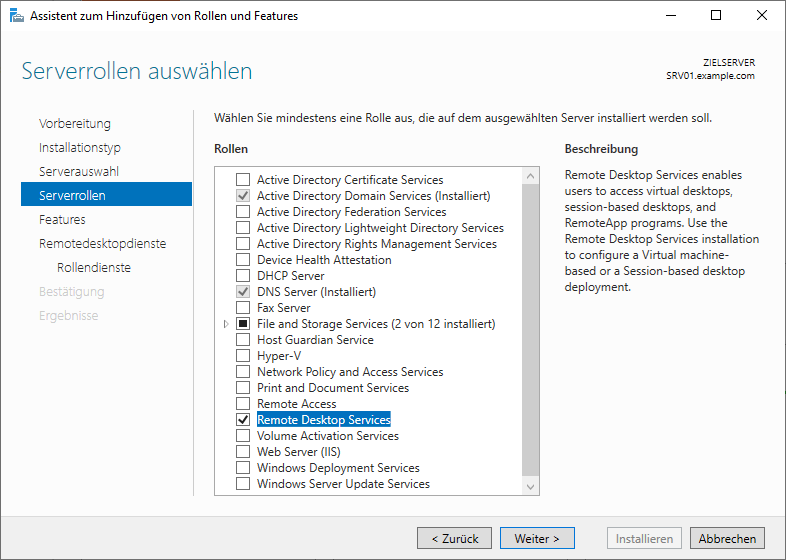Enable the Remote Access checkbox
786x560 pixels.
[x=243, y=404]
